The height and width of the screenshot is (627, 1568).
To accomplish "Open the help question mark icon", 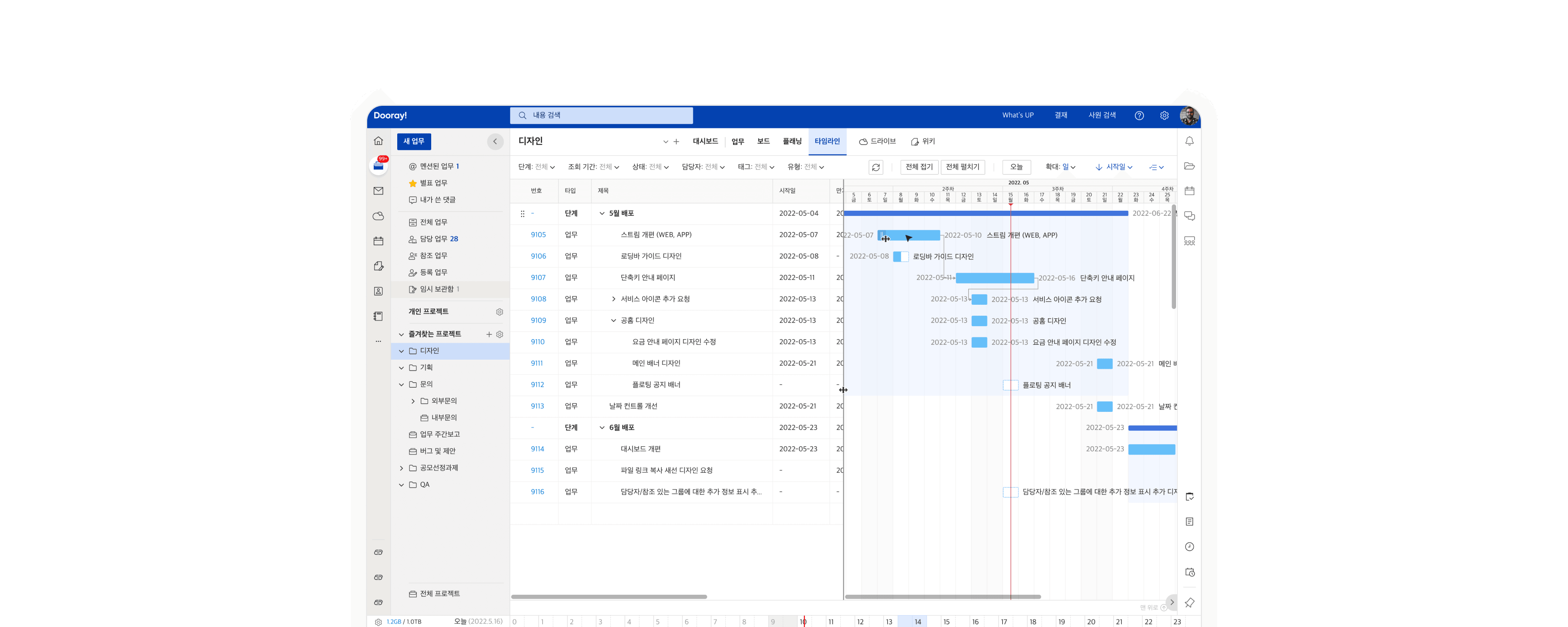I will point(1139,116).
